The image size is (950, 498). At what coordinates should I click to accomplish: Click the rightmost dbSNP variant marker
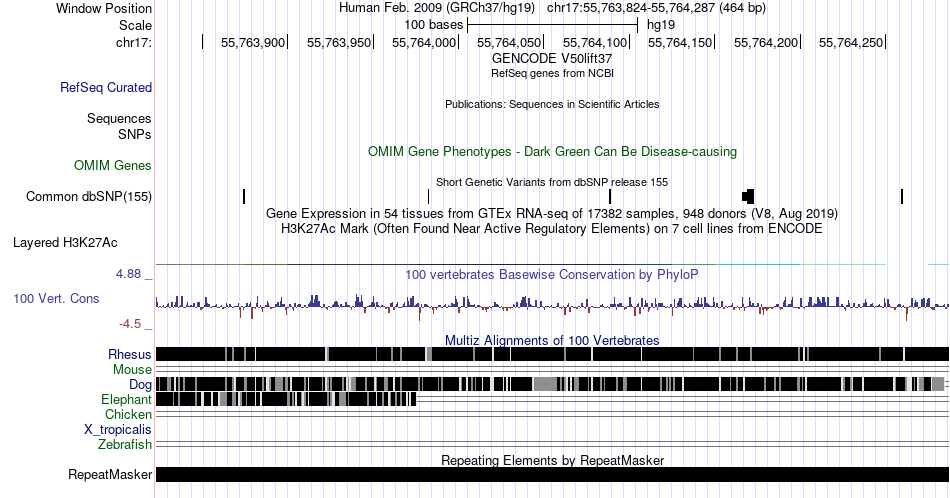coord(902,196)
